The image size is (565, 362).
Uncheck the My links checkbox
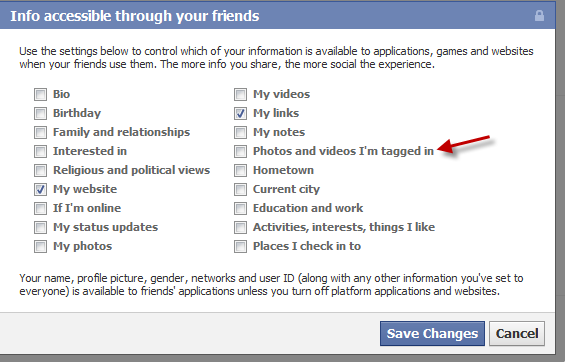tap(240, 113)
